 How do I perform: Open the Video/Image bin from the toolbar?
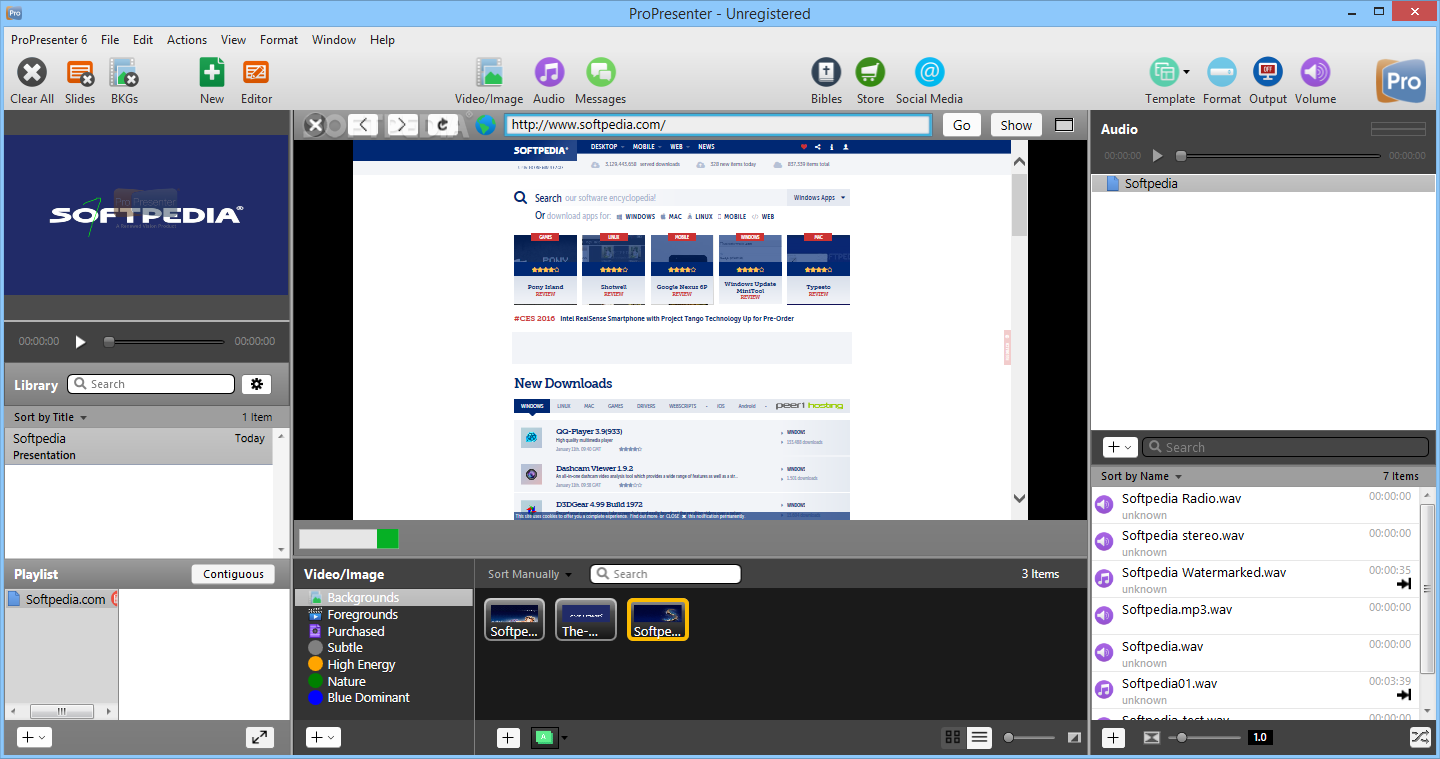point(489,73)
